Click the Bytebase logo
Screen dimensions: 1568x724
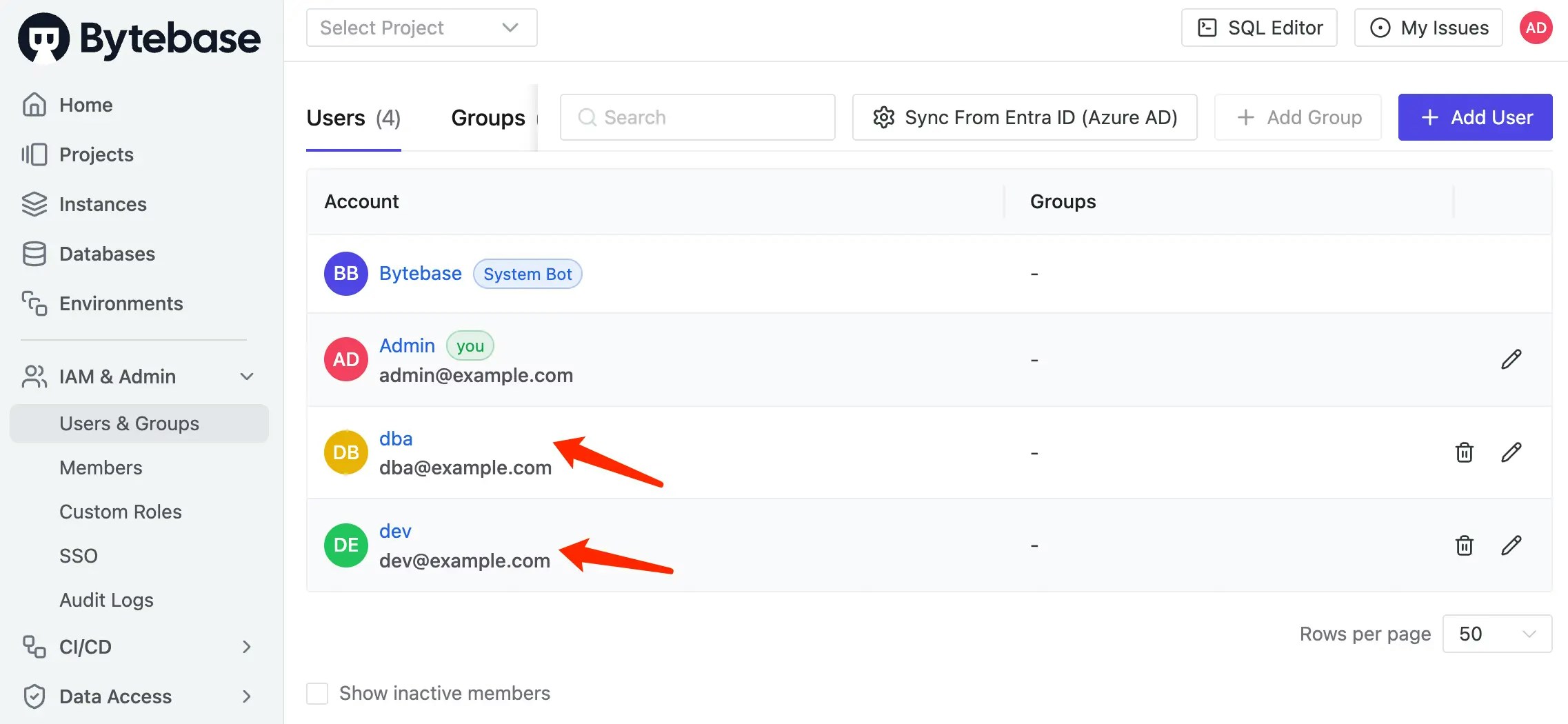[139, 38]
